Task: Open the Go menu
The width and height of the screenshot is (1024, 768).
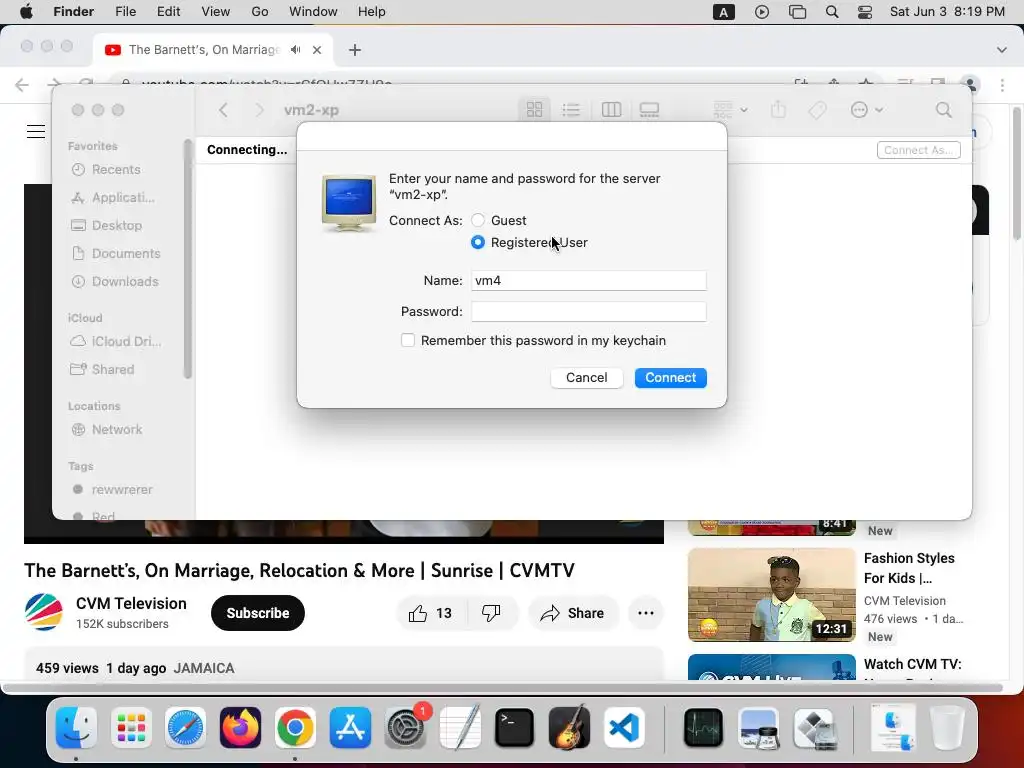Action: 259,12
